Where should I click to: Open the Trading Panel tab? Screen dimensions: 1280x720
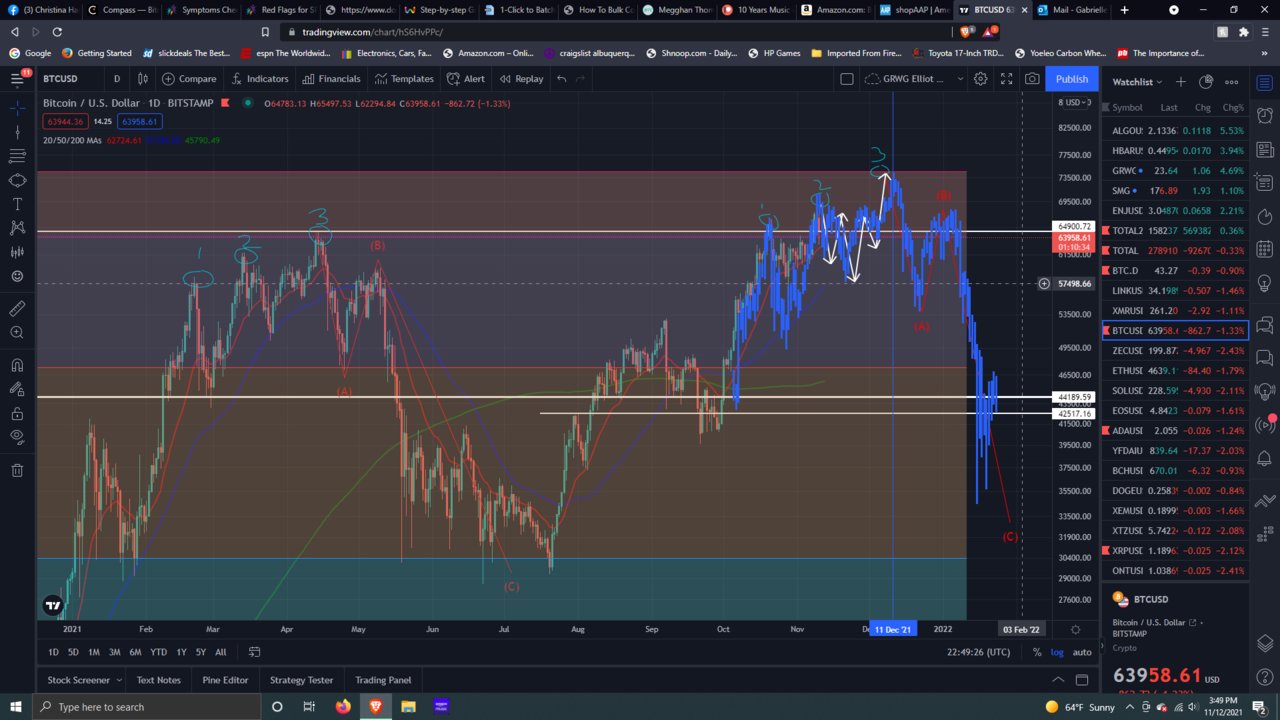pos(383,680)
